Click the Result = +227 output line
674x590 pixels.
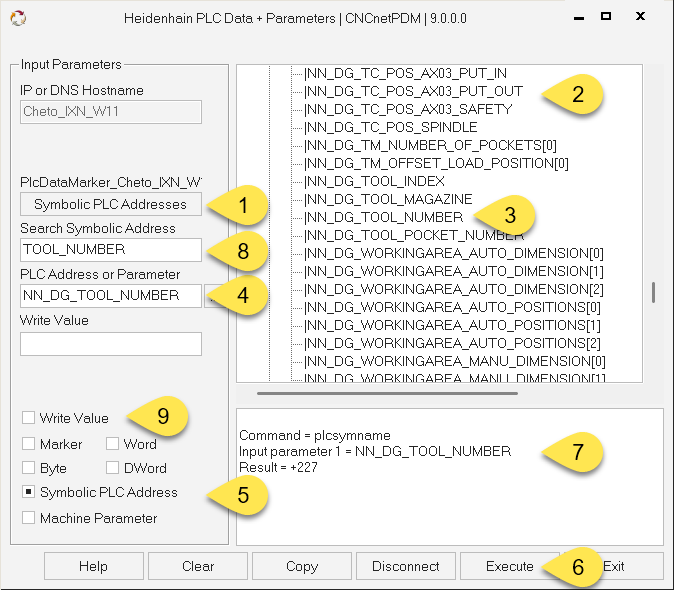(x=278, y=467)
